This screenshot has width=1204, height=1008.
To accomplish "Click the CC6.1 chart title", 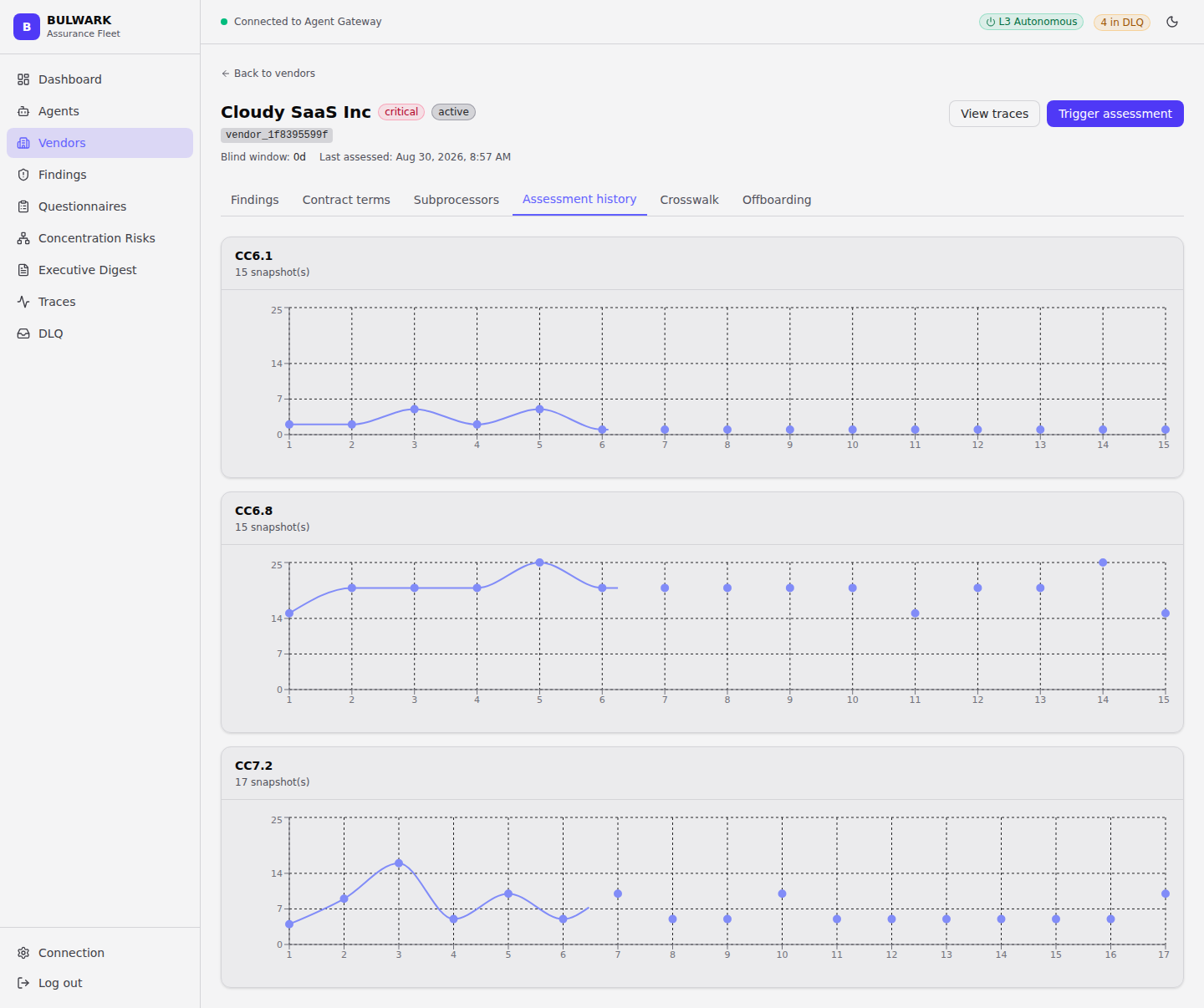I will click(x=253, y=256).
